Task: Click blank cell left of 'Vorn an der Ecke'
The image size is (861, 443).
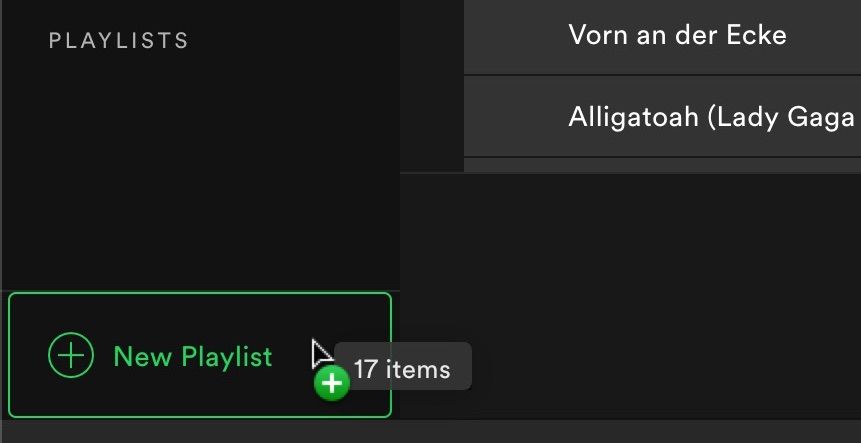Action: 515,36
